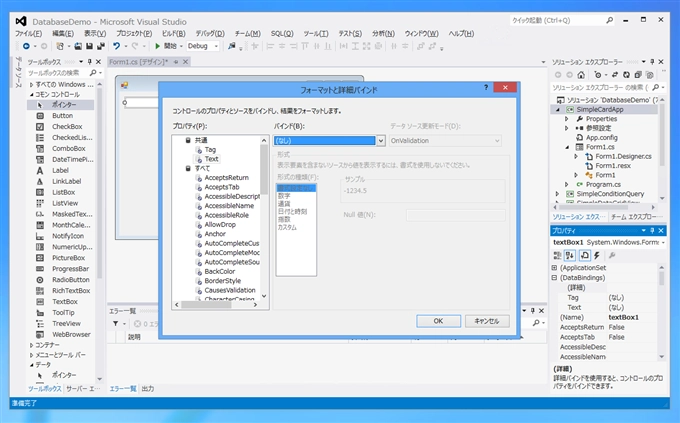Click the Categorized view icon in Properties

click(x=557, y=256)
